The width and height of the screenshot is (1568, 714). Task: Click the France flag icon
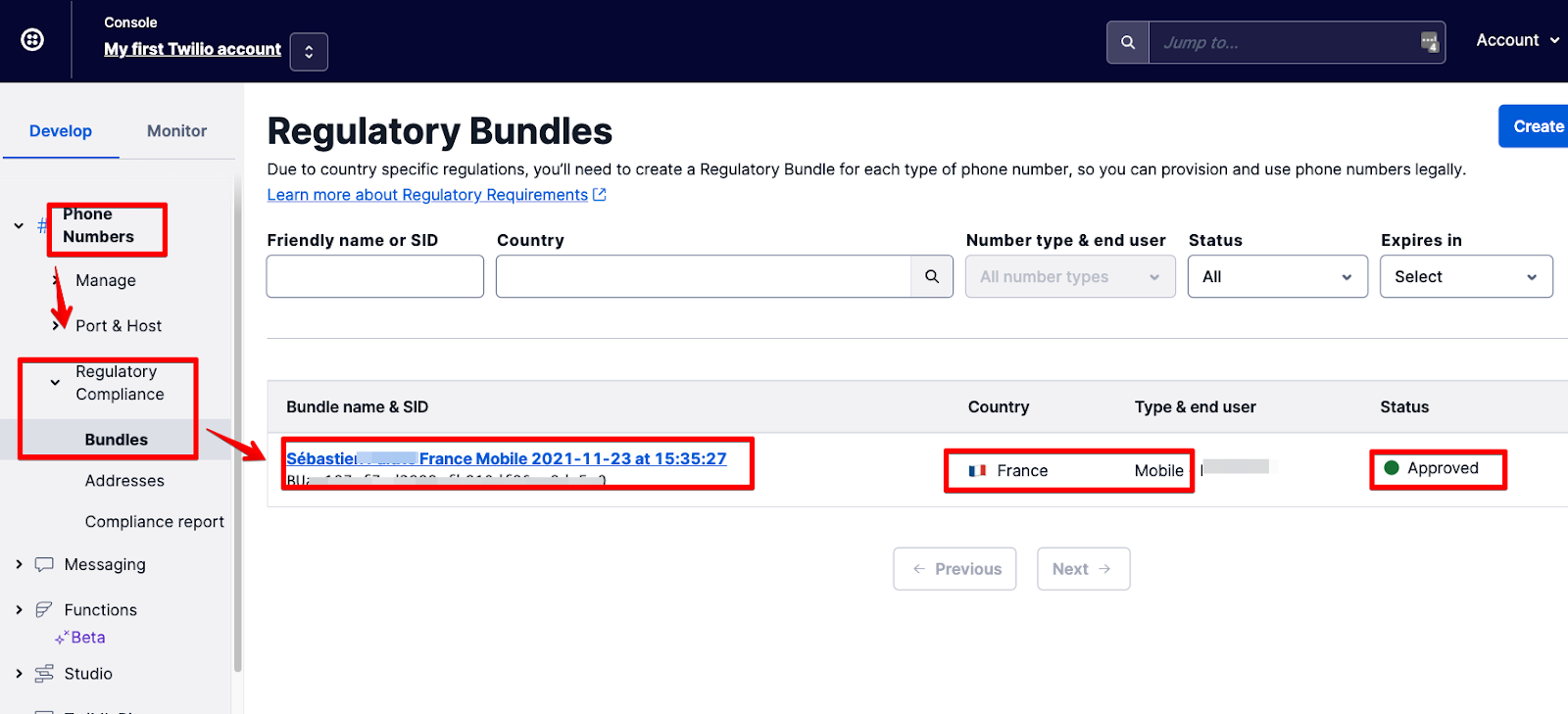(977, 471)
